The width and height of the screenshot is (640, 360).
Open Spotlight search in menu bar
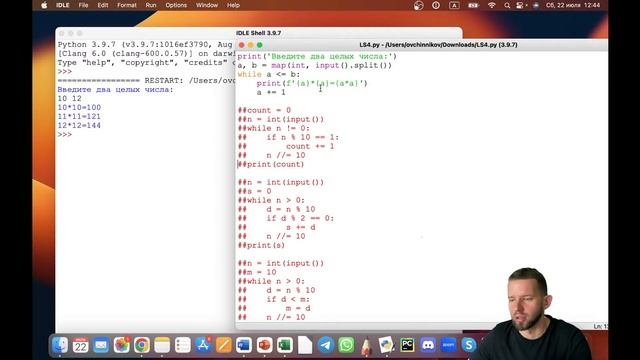coord(507,5)
